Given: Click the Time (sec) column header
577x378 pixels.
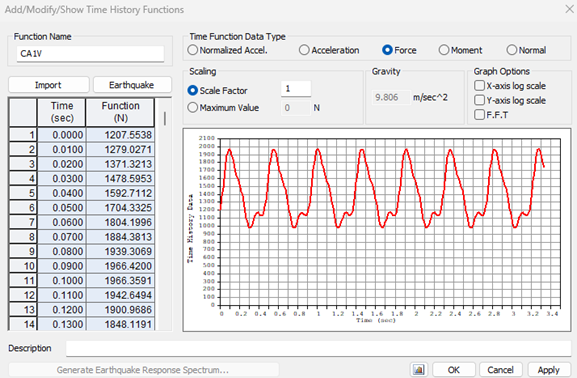Looking at the screenshot, I should [61, 112].
